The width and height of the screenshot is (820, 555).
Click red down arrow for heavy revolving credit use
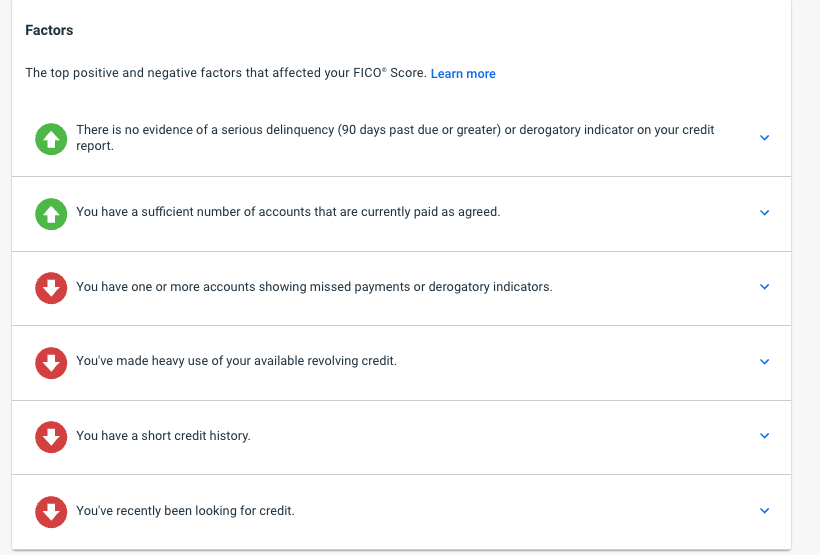pos(51,363)
